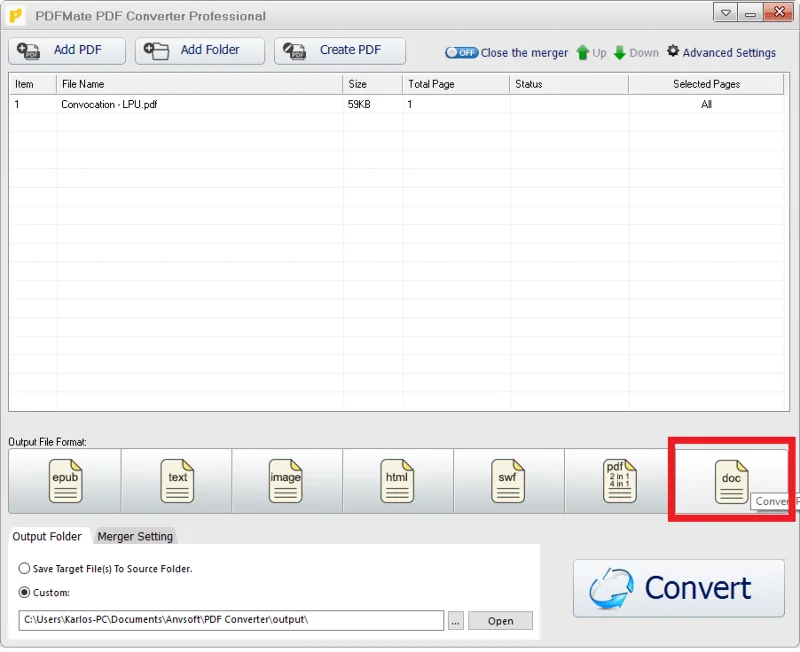Select epub output format

[x=65, y=481]
